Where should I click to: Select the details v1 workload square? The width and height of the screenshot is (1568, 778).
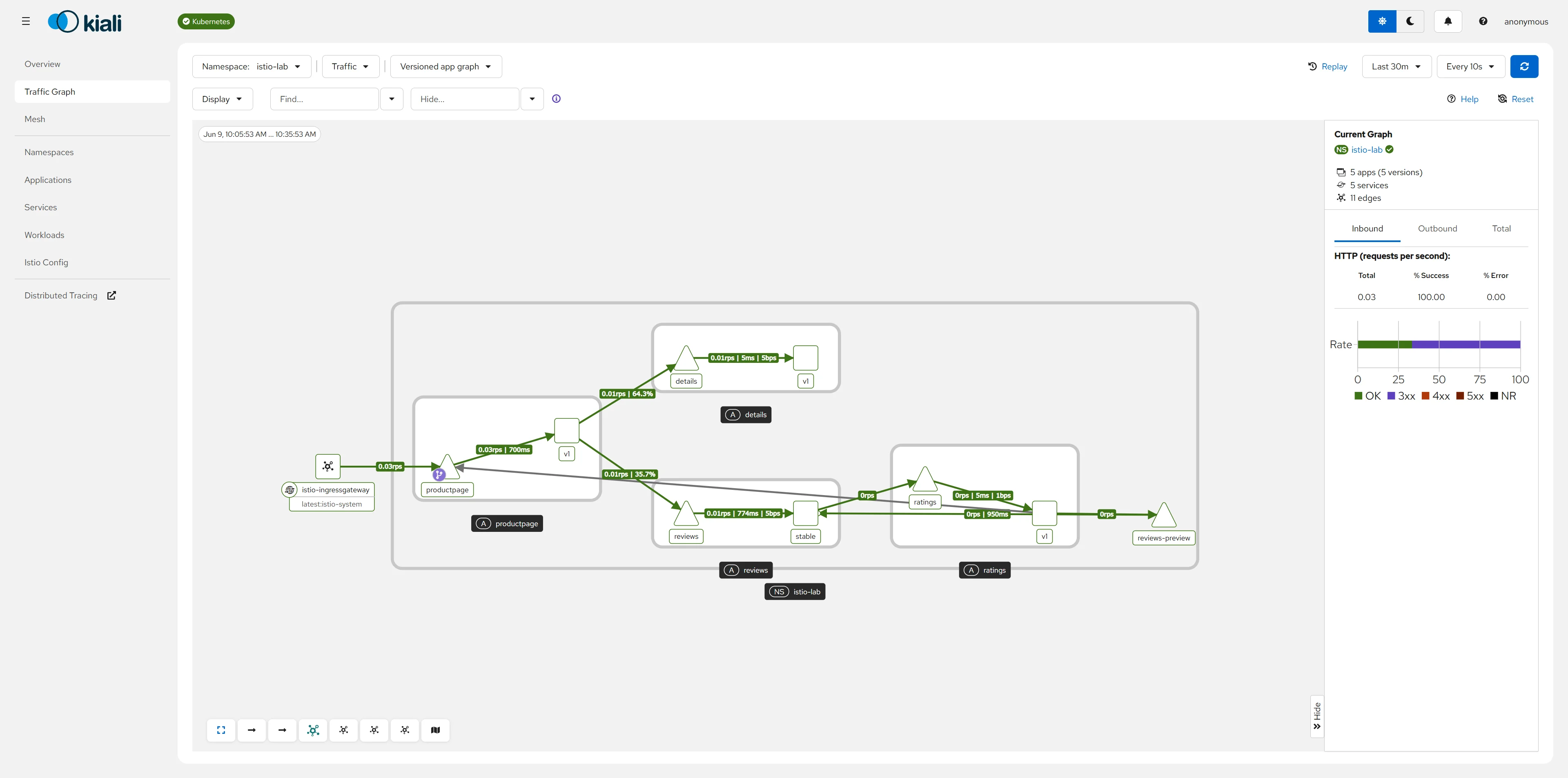(x=805, y=358)
